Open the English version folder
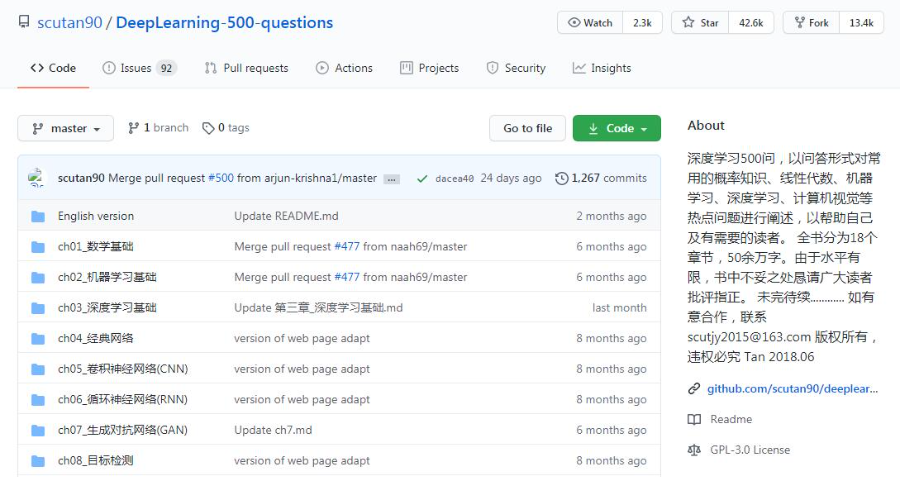This screenshot has width=900, height=477. (96, 216)
